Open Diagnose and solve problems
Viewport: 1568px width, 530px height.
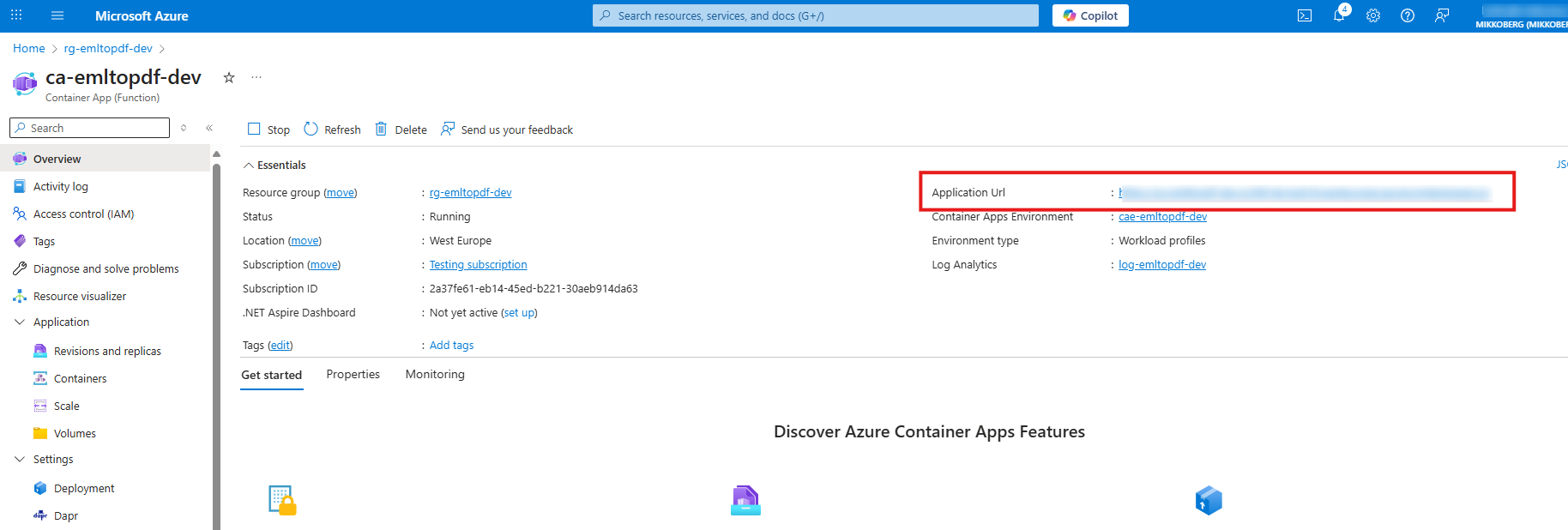105,268
